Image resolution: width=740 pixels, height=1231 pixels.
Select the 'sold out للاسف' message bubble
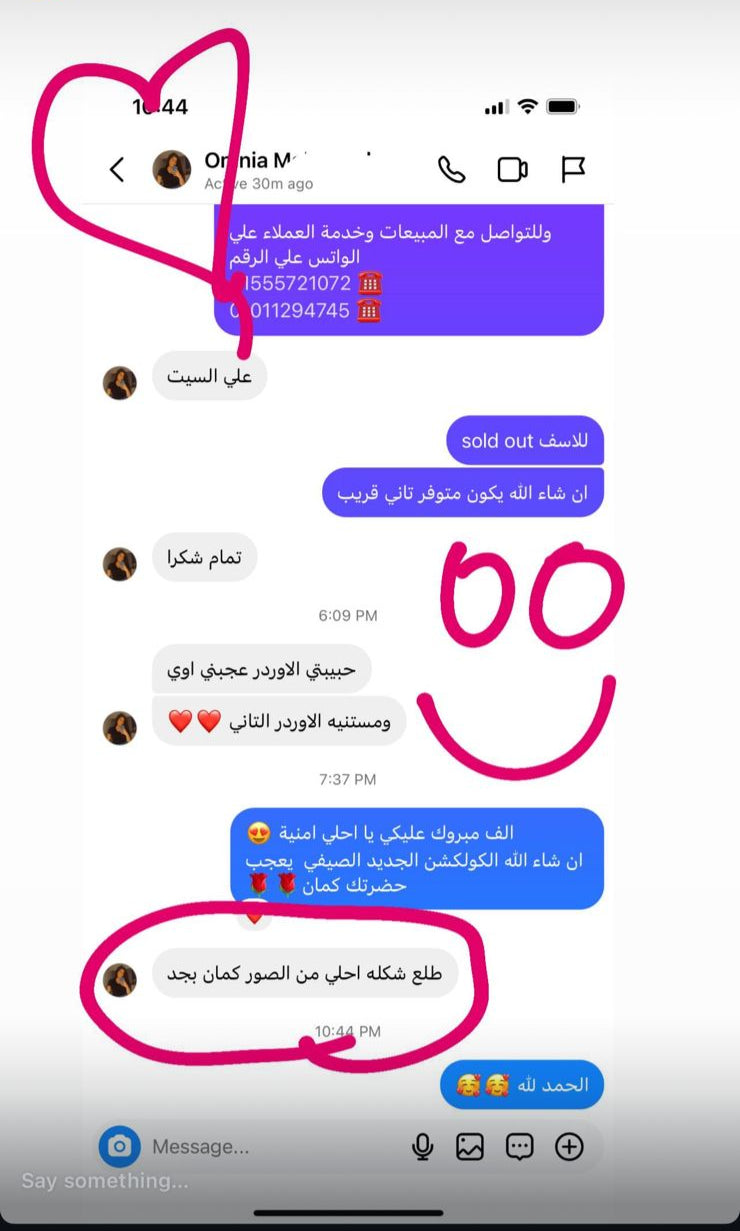(525, 441)
